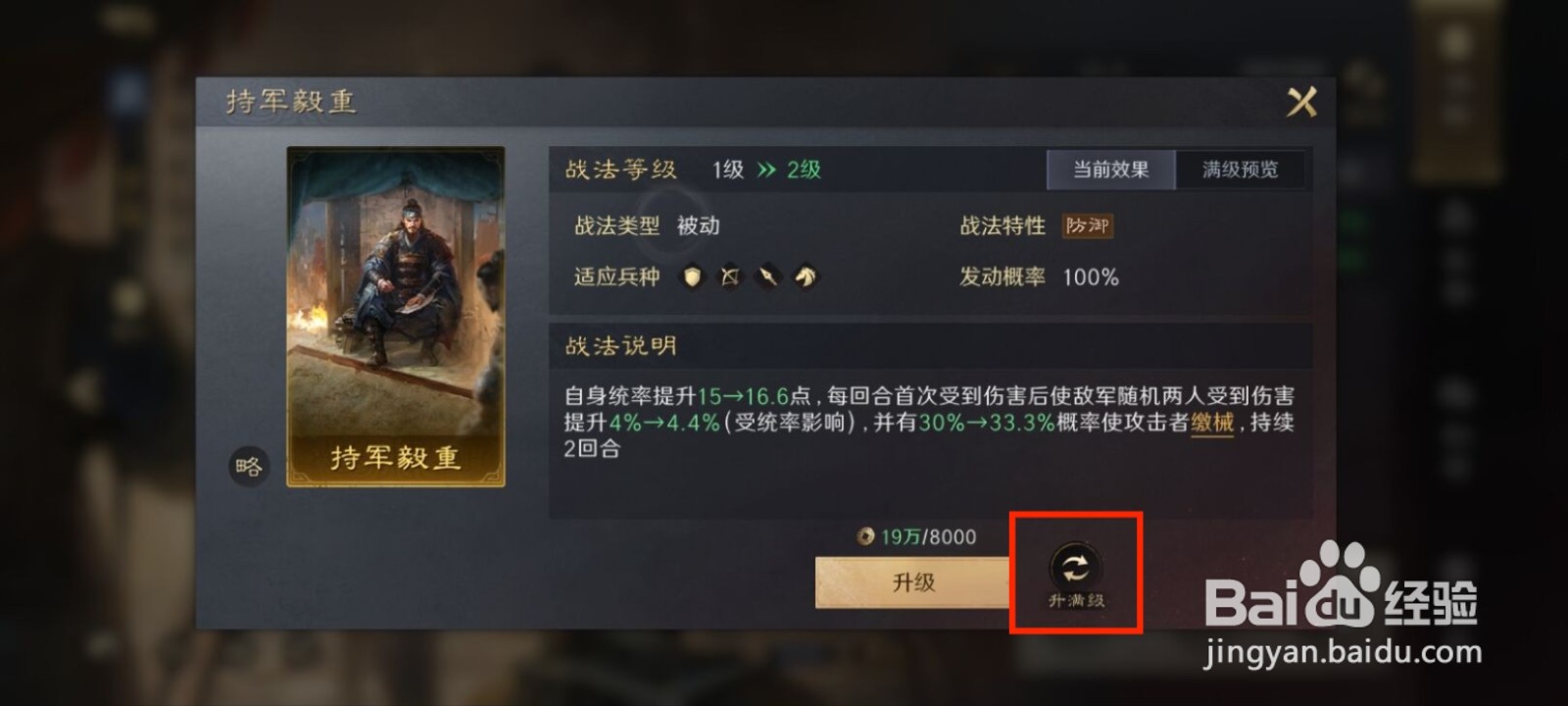The height and width of the screenshot is (706, 1568).
Task: Click the bow troop type icon
Action: pyautogui.click(x=730, y=277)
